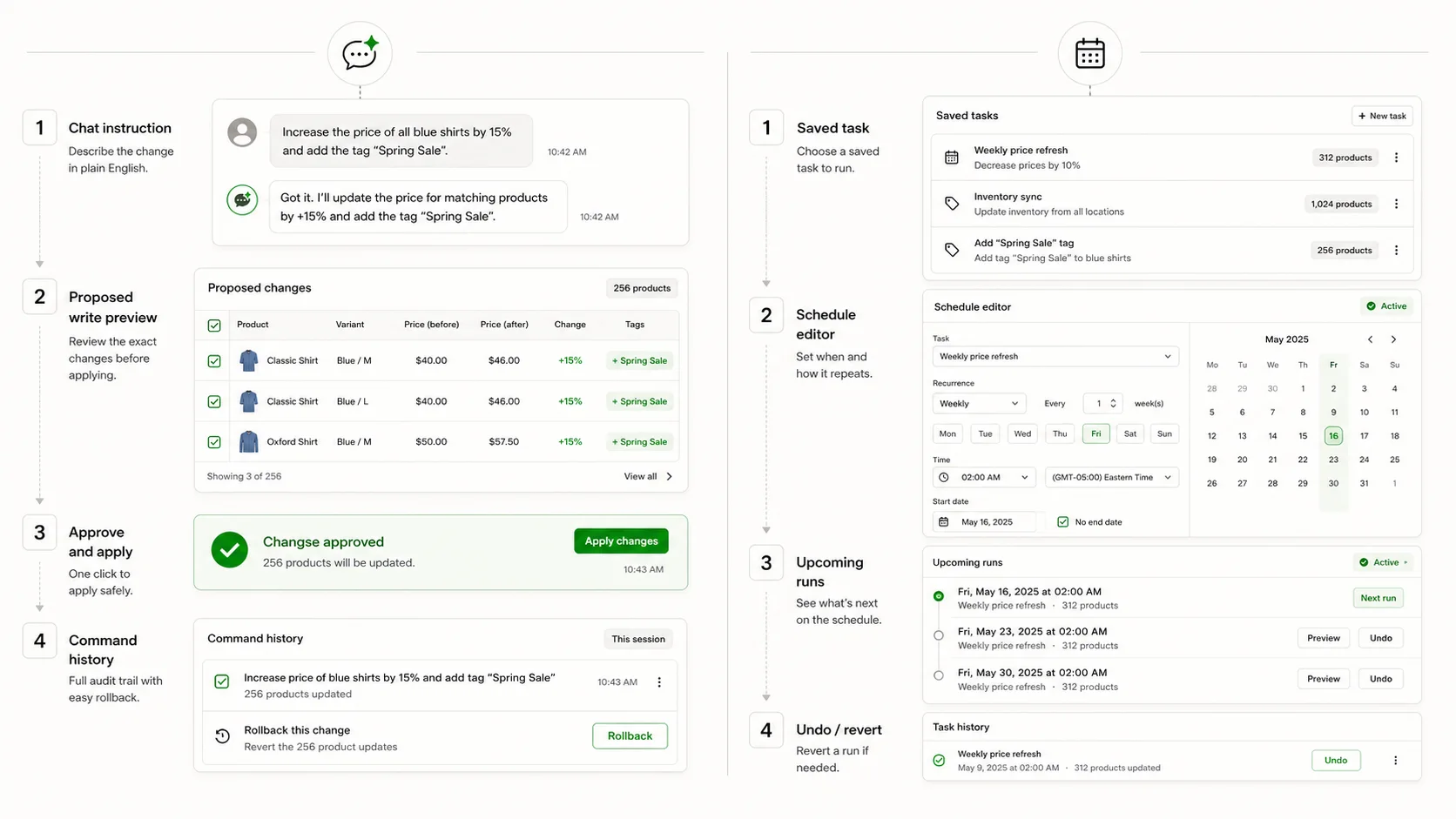The height and width of the screenshot is (819, 1456).
Task: Click the clock icon in Time field
Action: (944, 477)
